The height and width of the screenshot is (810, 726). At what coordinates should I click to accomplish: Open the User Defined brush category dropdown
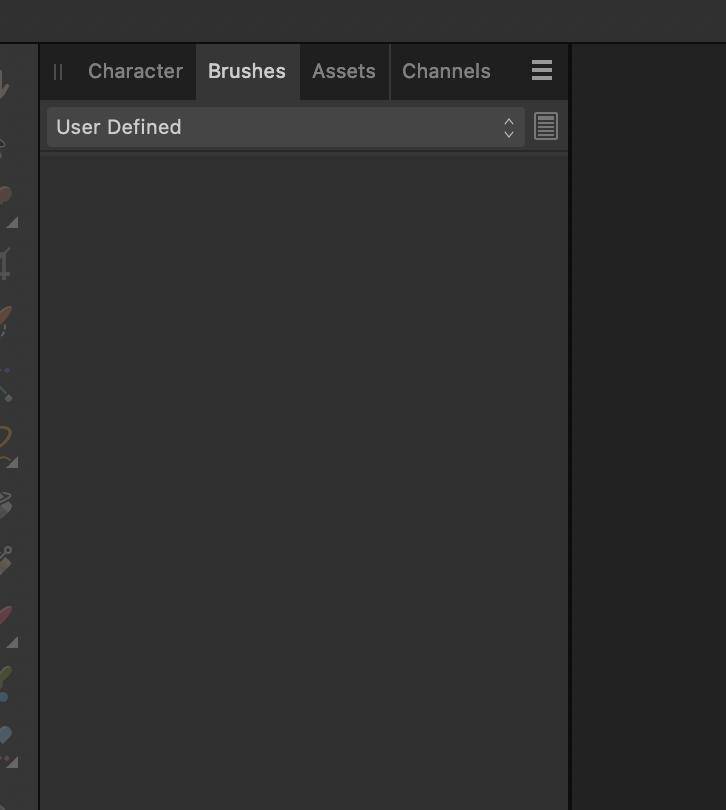coord(286,127)
